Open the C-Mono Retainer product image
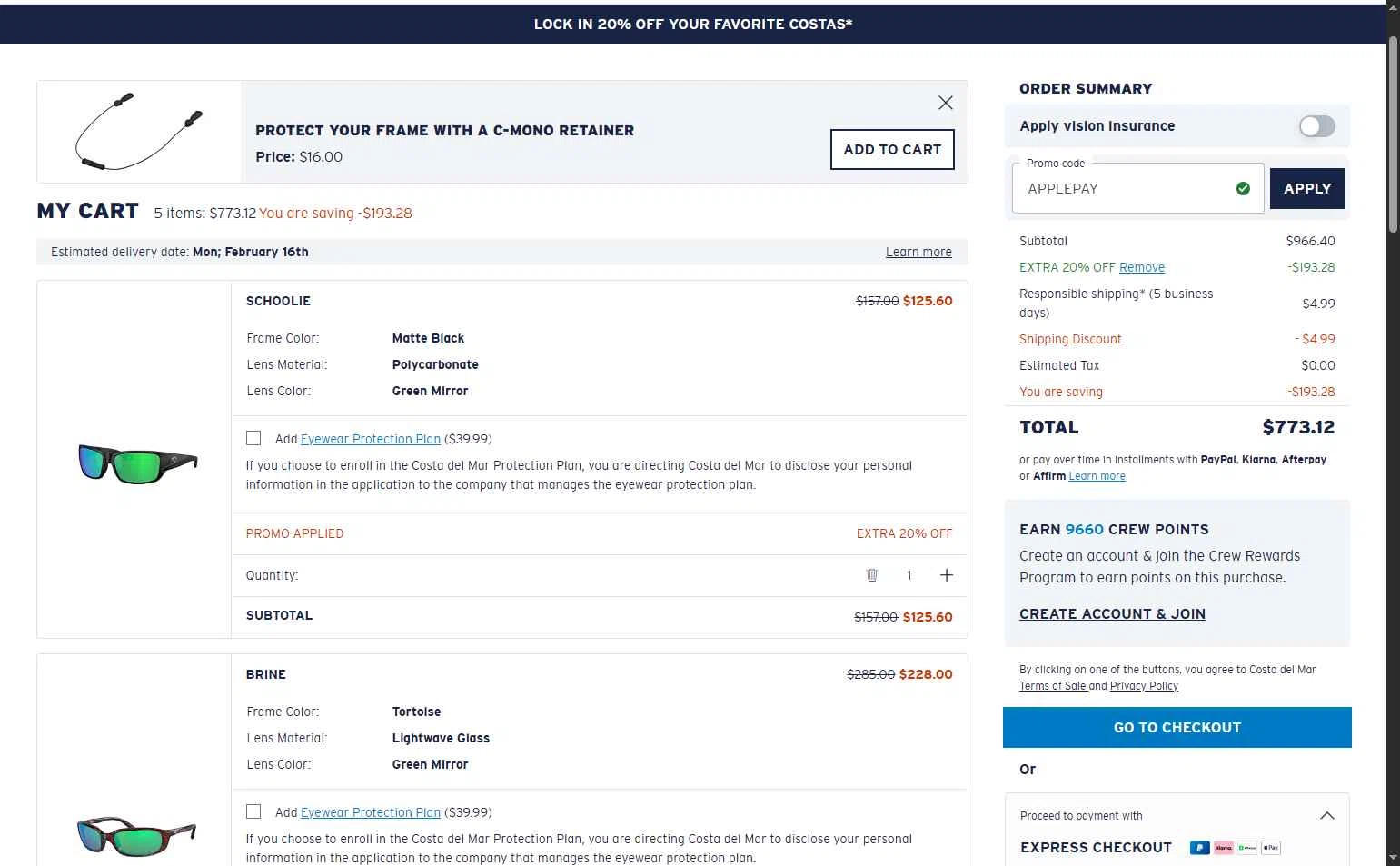This screenshot has height=866, width=1400. pos(139,132)
